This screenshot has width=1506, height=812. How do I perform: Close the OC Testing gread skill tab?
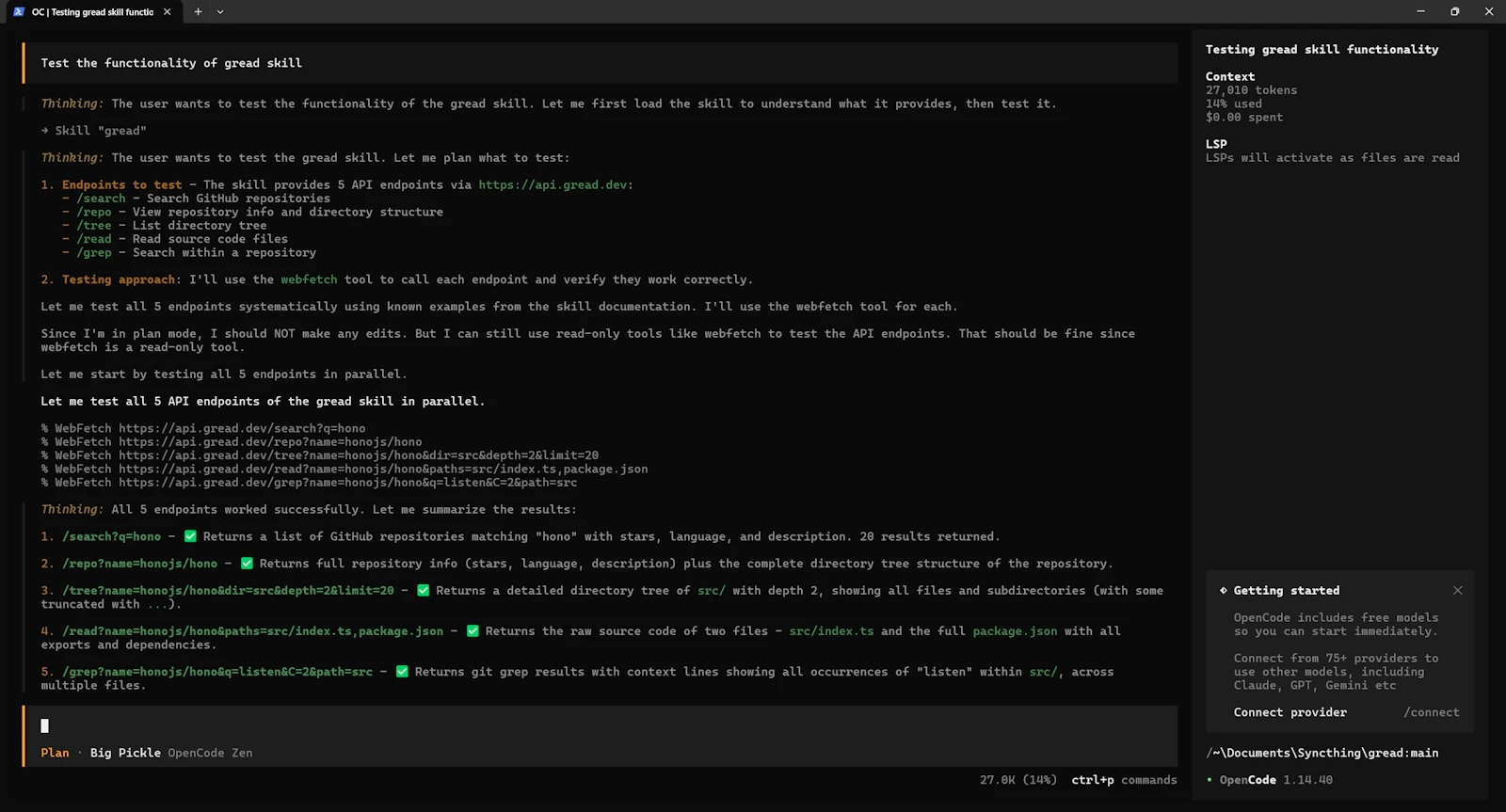(x=168, y=12)
